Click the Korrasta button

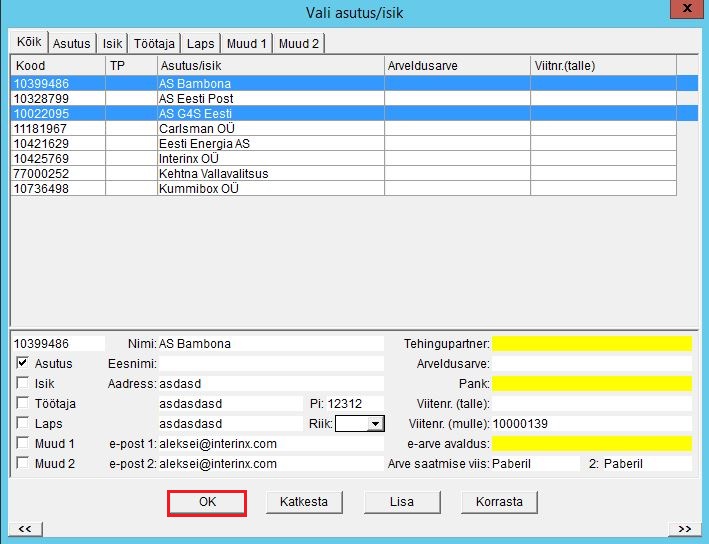coord(499,502)
